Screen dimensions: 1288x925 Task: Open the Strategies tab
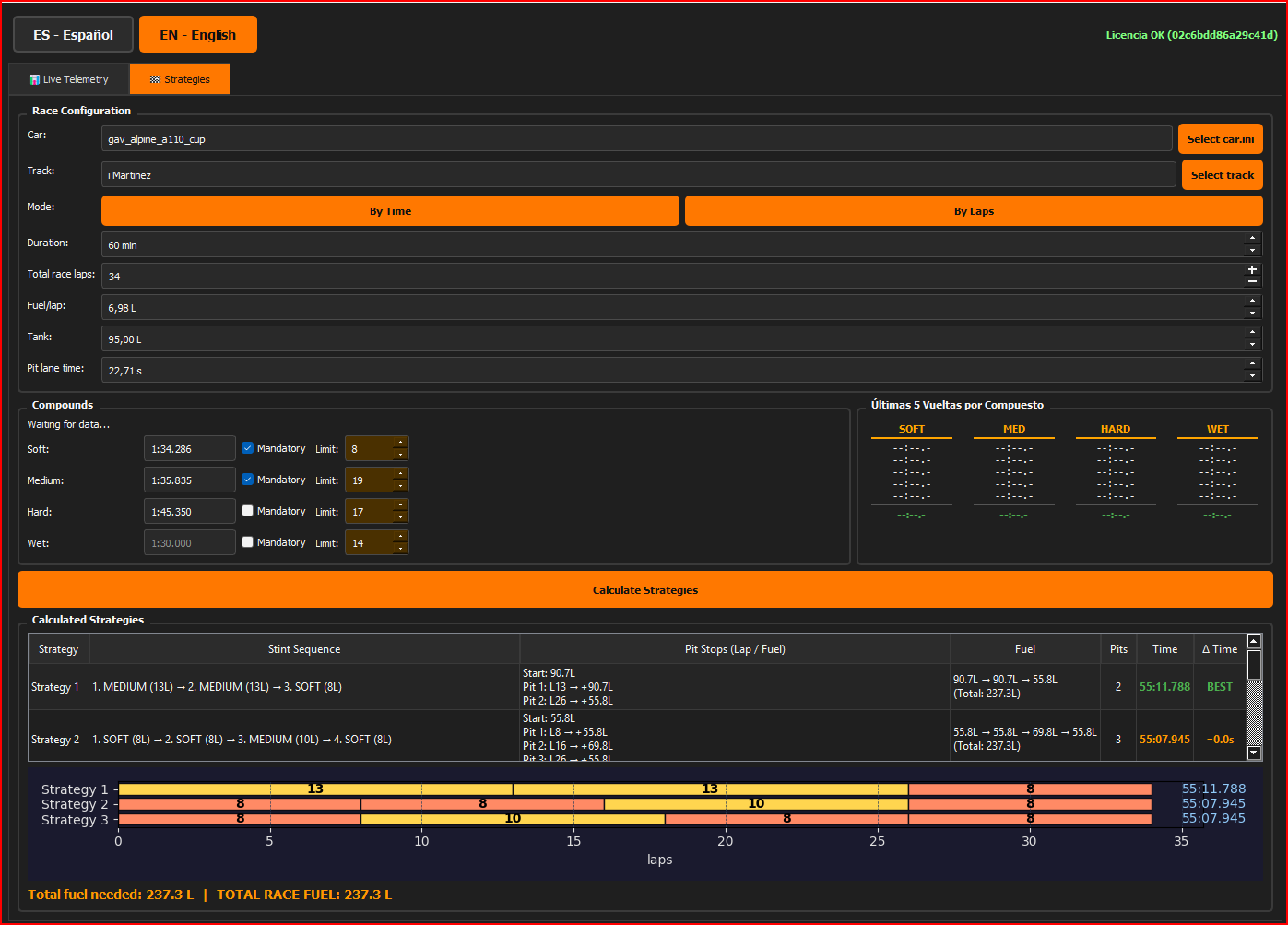click(180, 79)
